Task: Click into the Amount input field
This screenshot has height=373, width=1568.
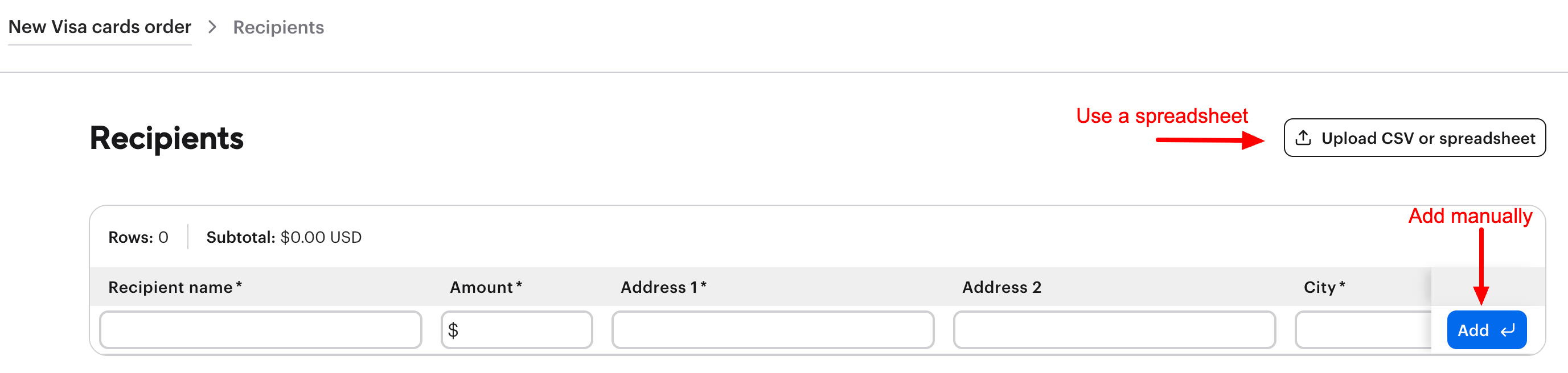Action: (x=523, y=330)
